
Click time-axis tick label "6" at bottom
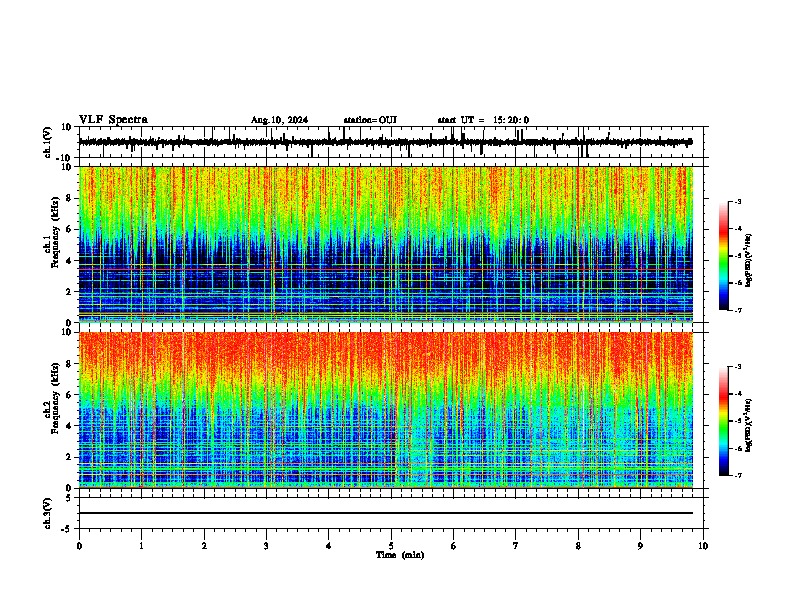[x=454, y=546]
